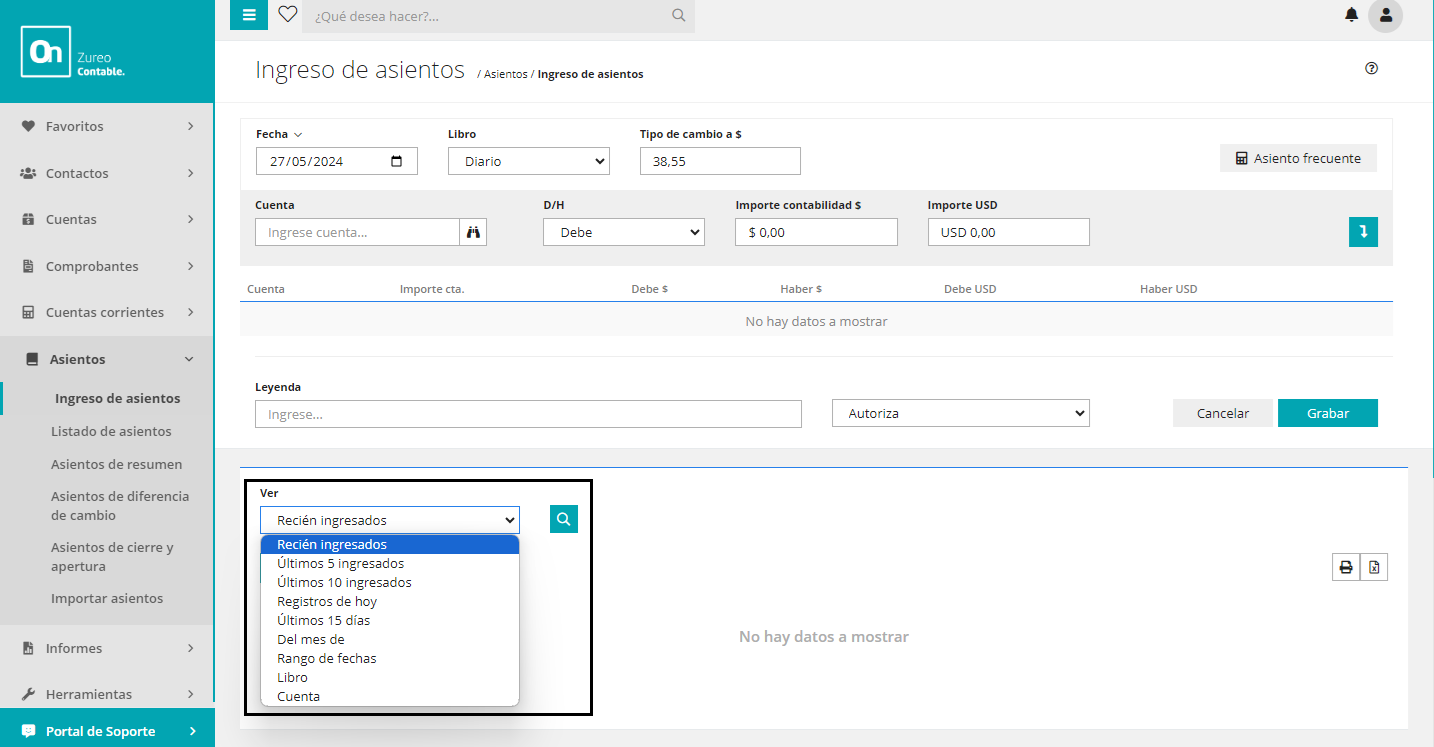Click the help question mark icon

[1371, 69]
